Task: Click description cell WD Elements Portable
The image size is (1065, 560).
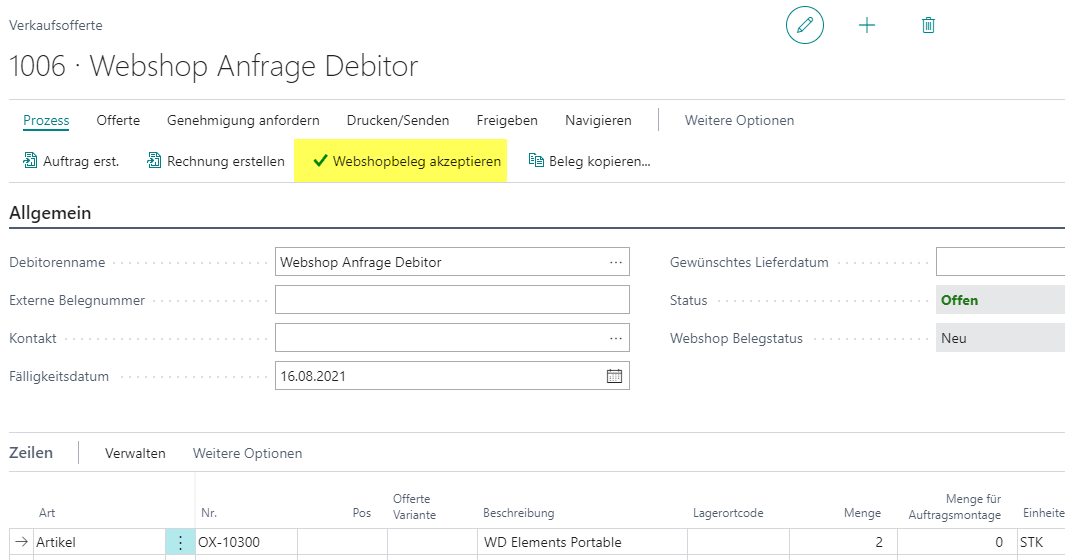Action: (x=582, y=542)
